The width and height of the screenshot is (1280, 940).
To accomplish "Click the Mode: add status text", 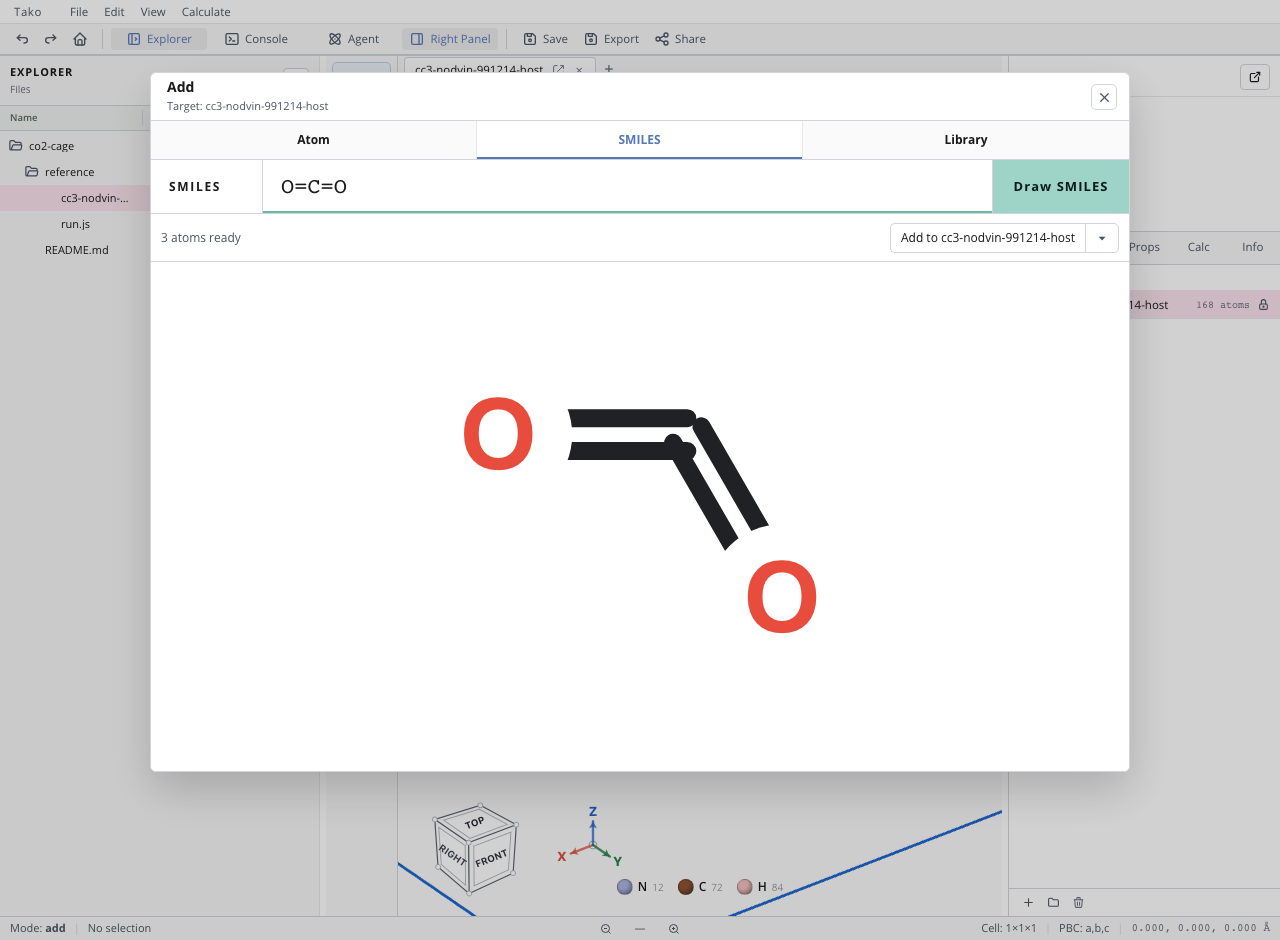I will (x=38, y=928).
